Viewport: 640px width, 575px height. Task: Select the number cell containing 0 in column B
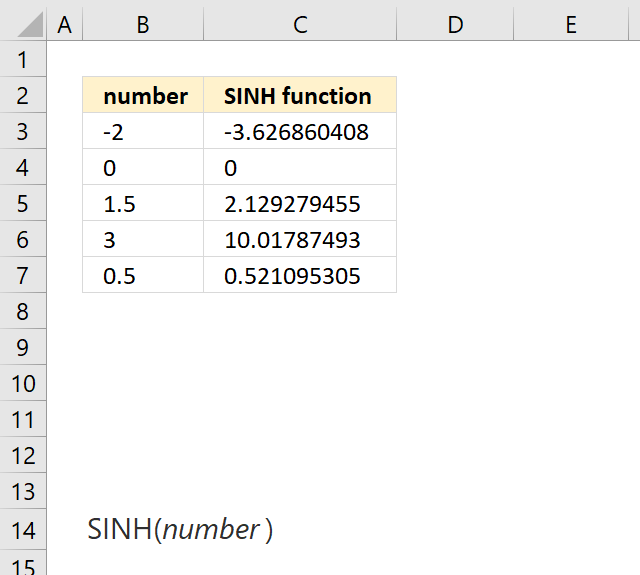(143, 167)
